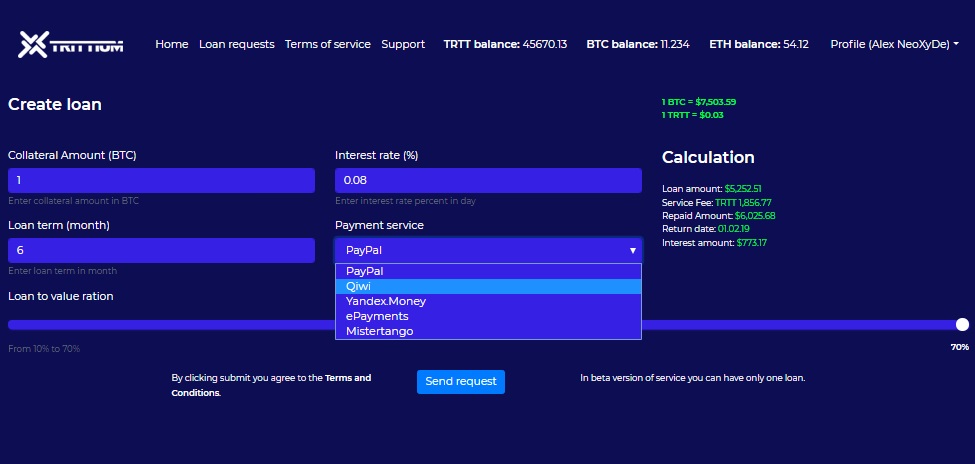Click the TRTT balance value
Screen dimensions: 975x464
tap(545, 44)
